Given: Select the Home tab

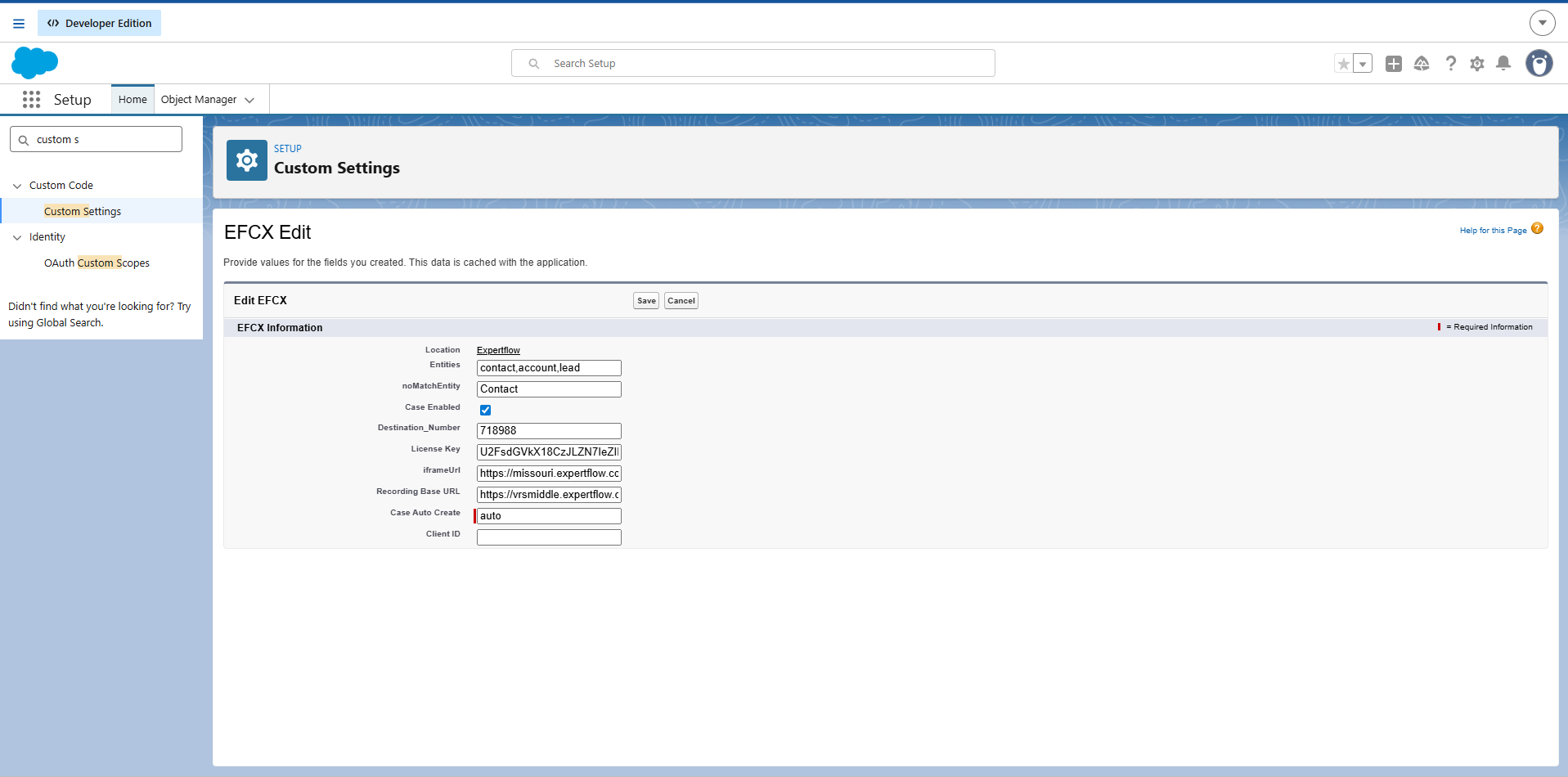Looking at the screenshot, I should 133,100.
